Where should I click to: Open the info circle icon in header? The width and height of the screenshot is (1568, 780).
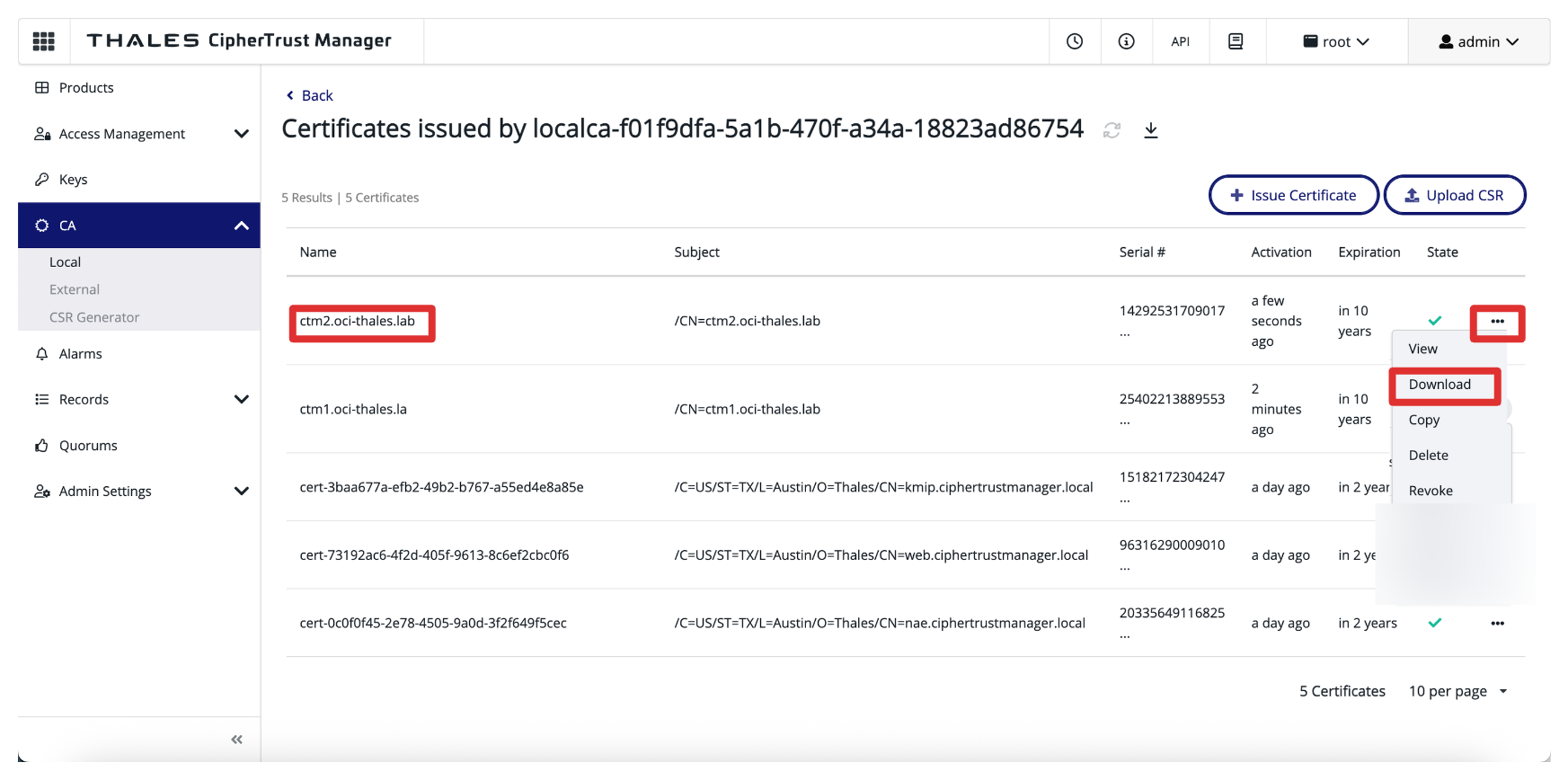1126,41
